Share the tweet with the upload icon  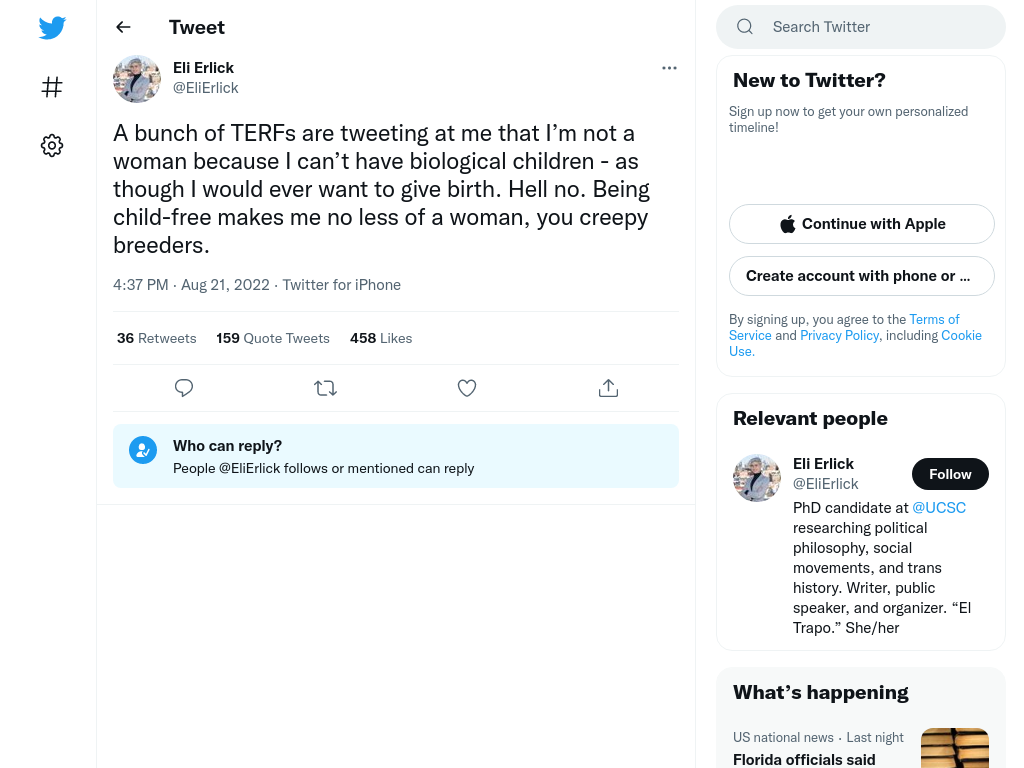[x=608, y=388]
